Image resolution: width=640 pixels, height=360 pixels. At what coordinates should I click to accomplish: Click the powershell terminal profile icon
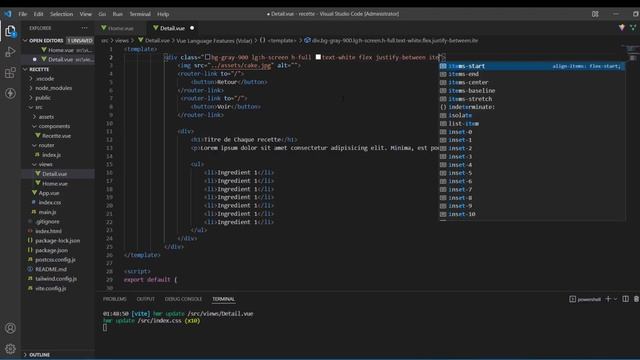coord(573,299)
